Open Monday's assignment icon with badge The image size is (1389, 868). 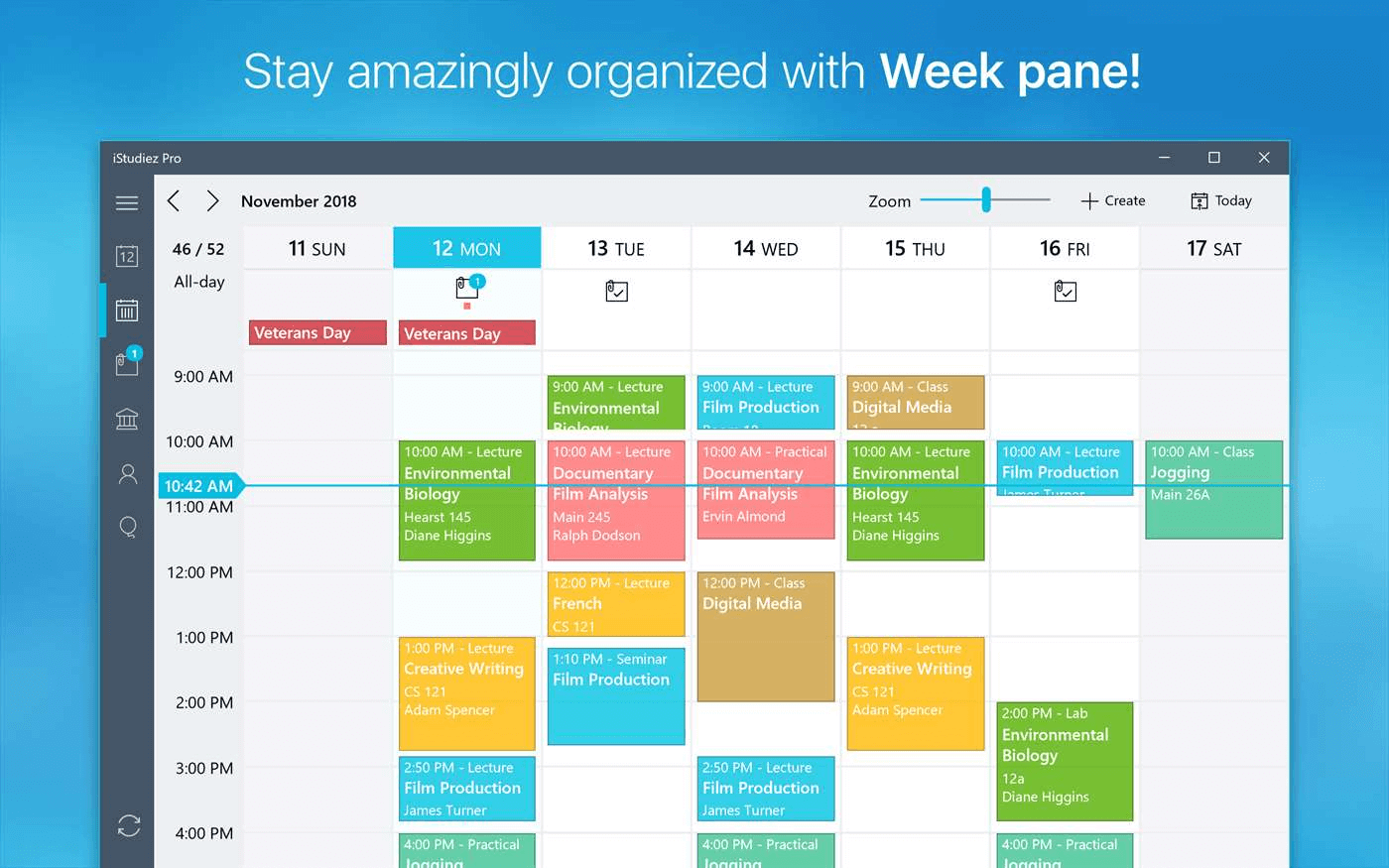click(x=468, y=287)
